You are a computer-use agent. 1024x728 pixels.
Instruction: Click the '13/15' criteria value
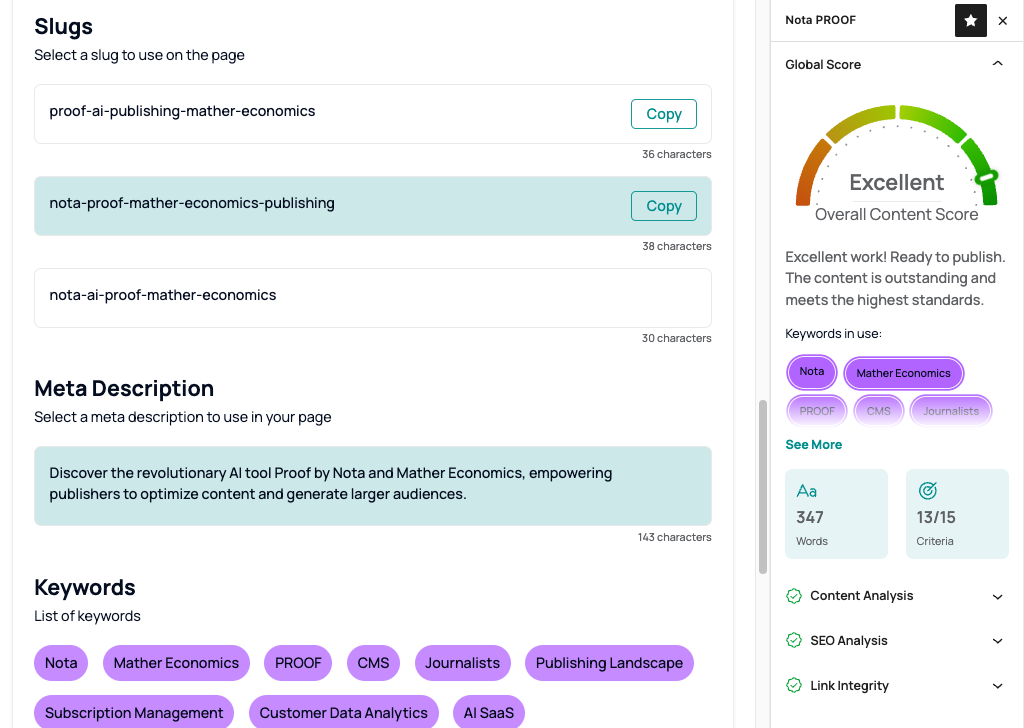[936, 518]
